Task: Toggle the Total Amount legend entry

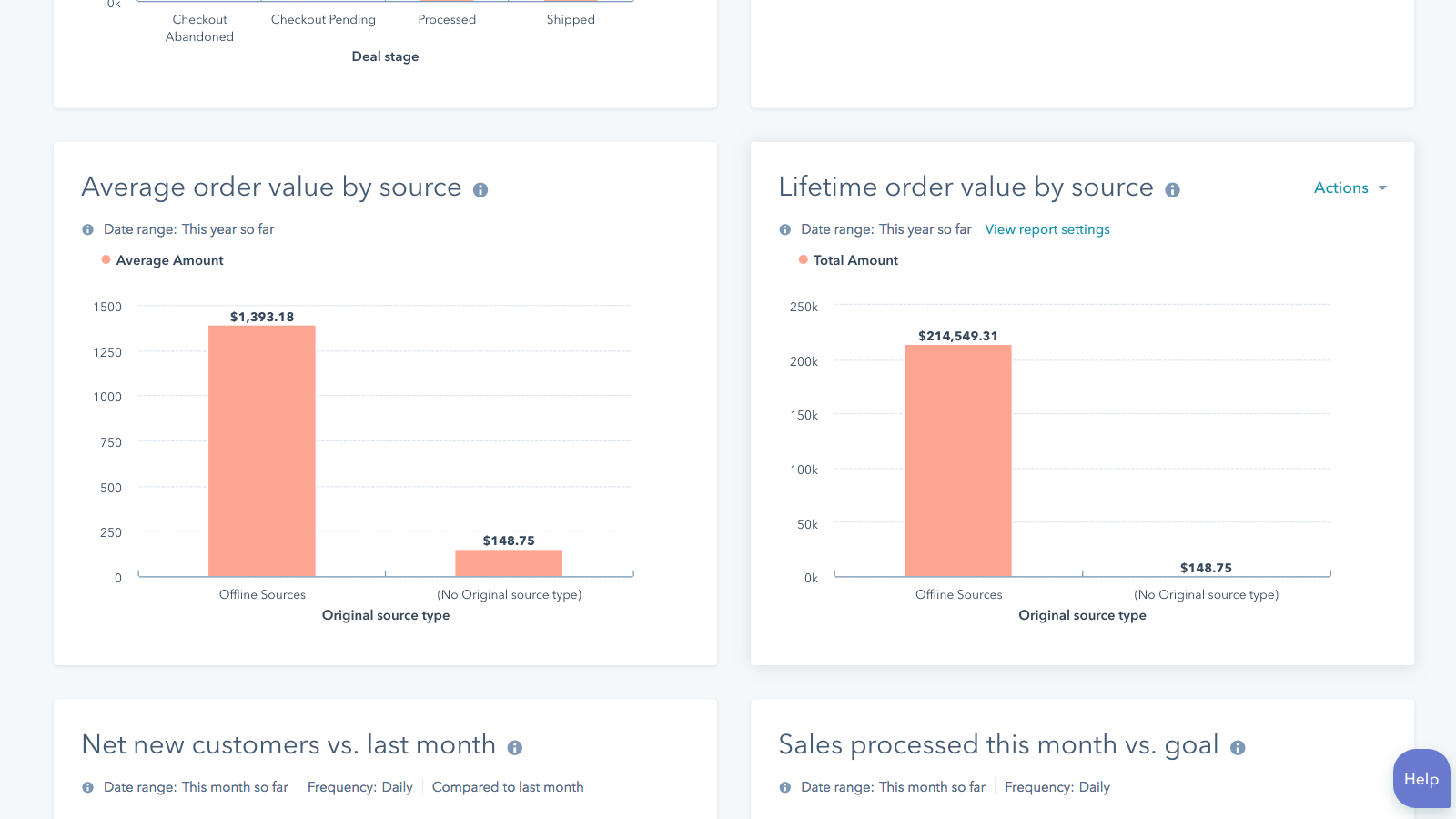Action: 847,260
